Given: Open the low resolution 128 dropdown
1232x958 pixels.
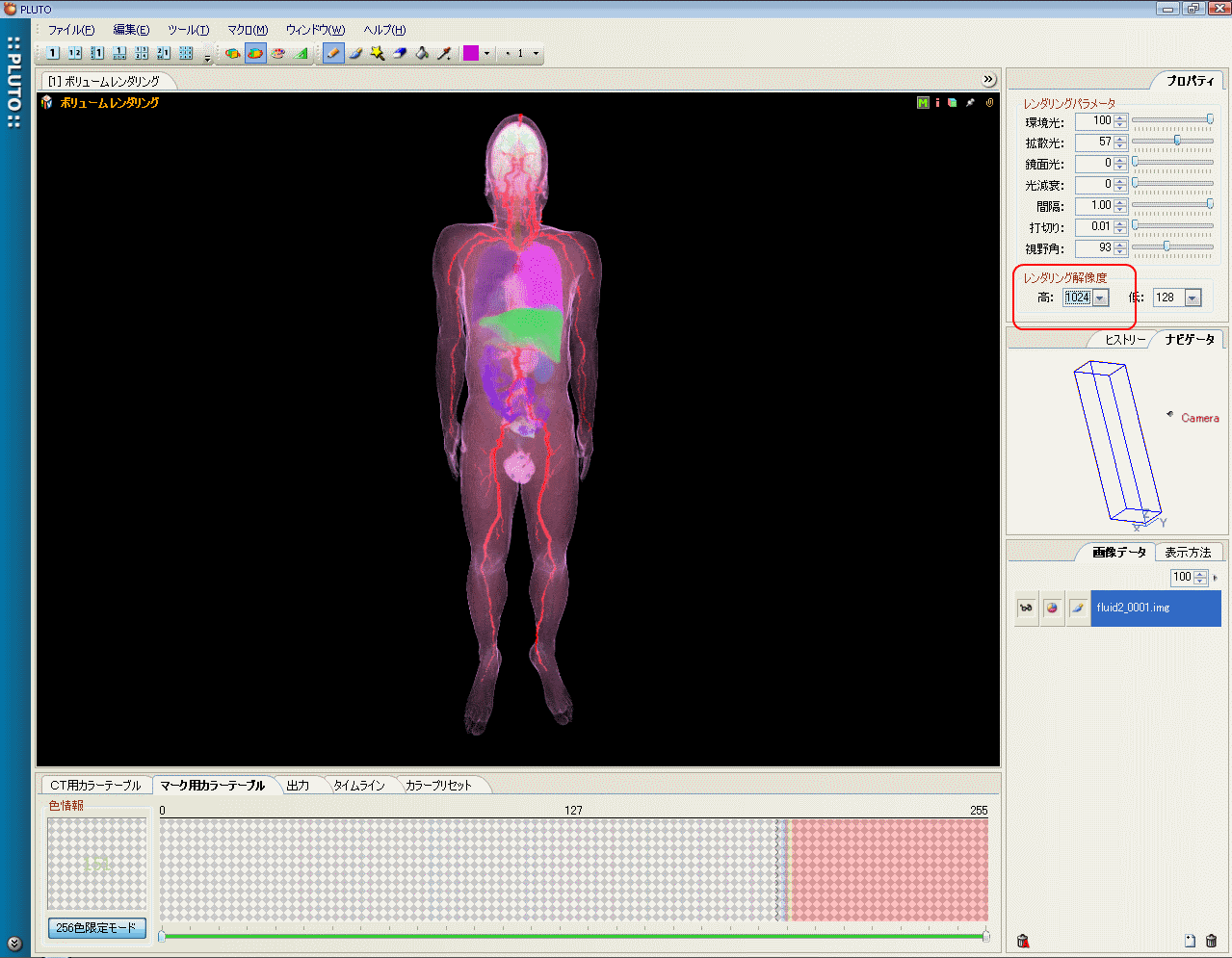Looking at the screenshot, I should [x=1193, y=298].
